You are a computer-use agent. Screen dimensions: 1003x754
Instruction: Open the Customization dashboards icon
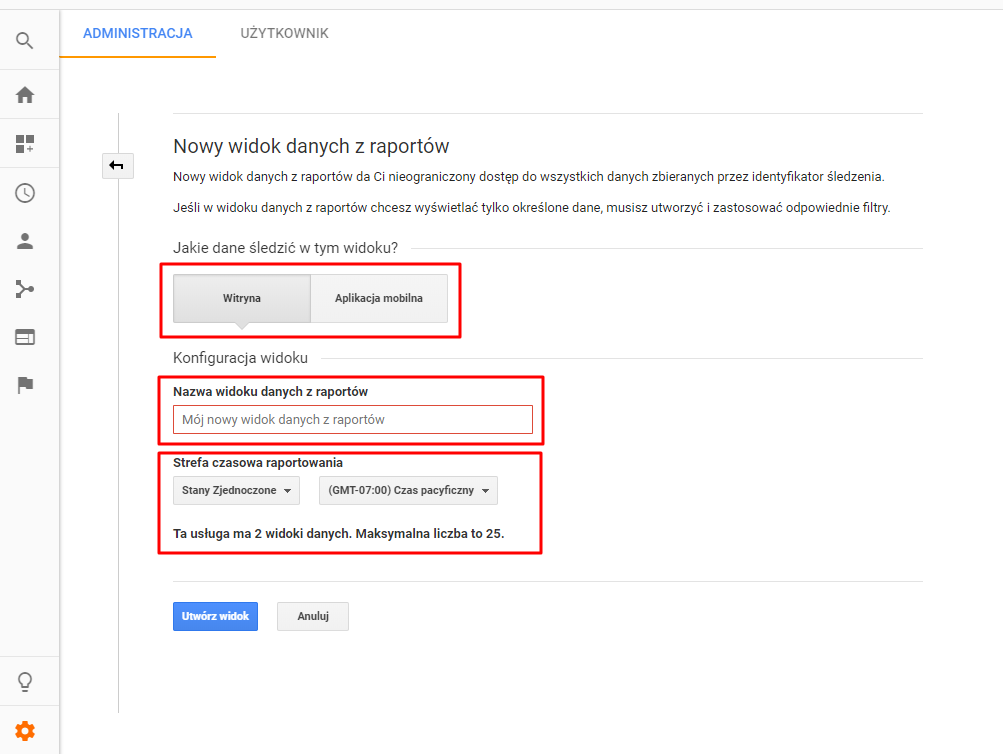pyautogui.click(x=25, y=144)
